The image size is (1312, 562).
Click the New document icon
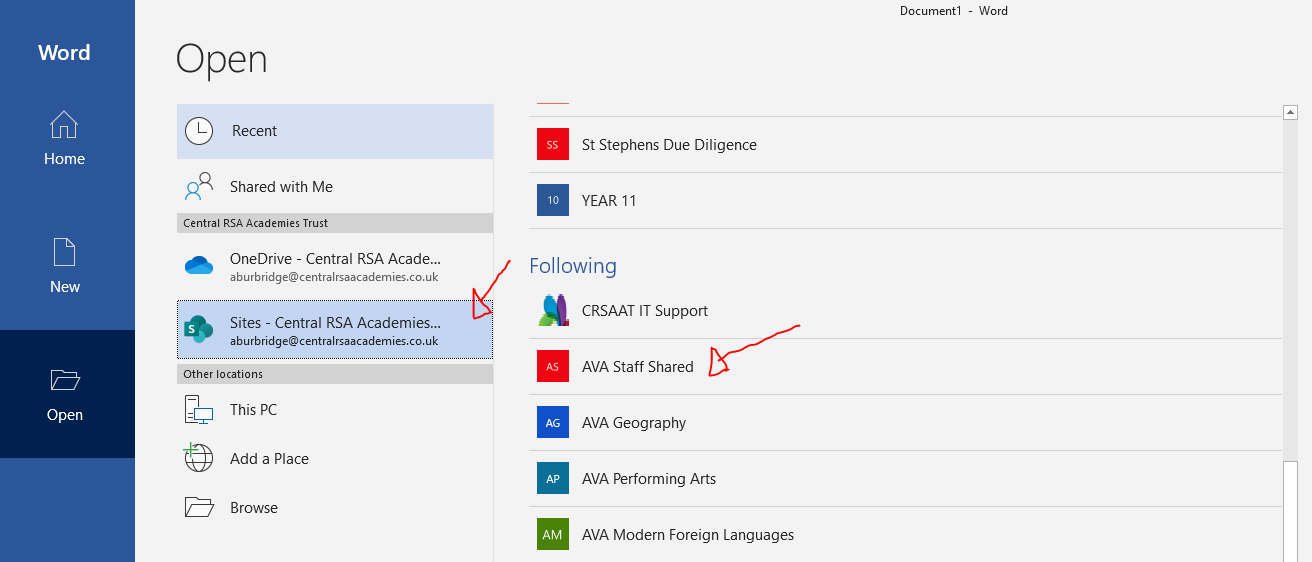click(x=64, y=252)
